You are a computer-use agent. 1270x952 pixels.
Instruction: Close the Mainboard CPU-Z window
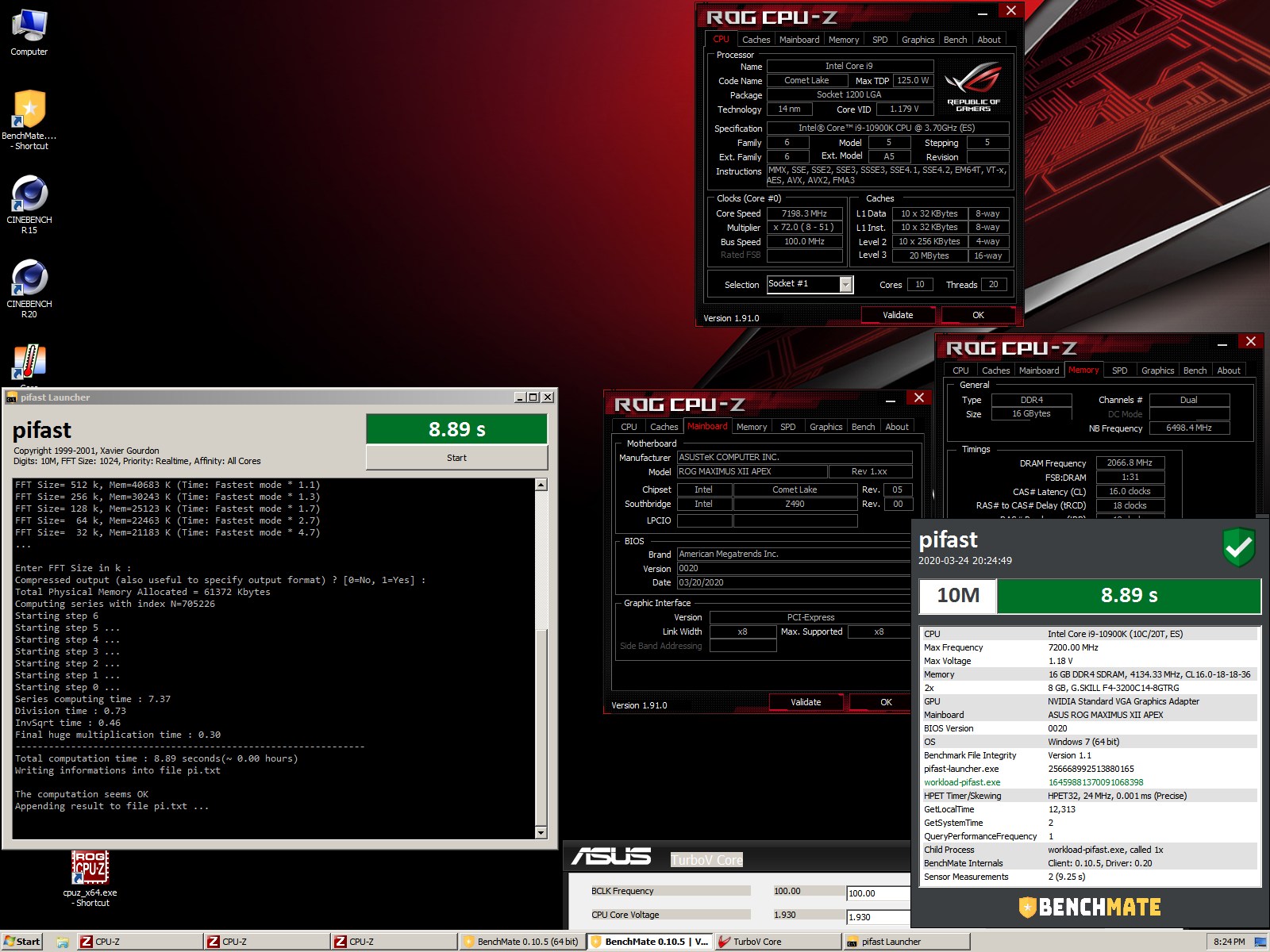pyautogui.click(x=918, y=397)
